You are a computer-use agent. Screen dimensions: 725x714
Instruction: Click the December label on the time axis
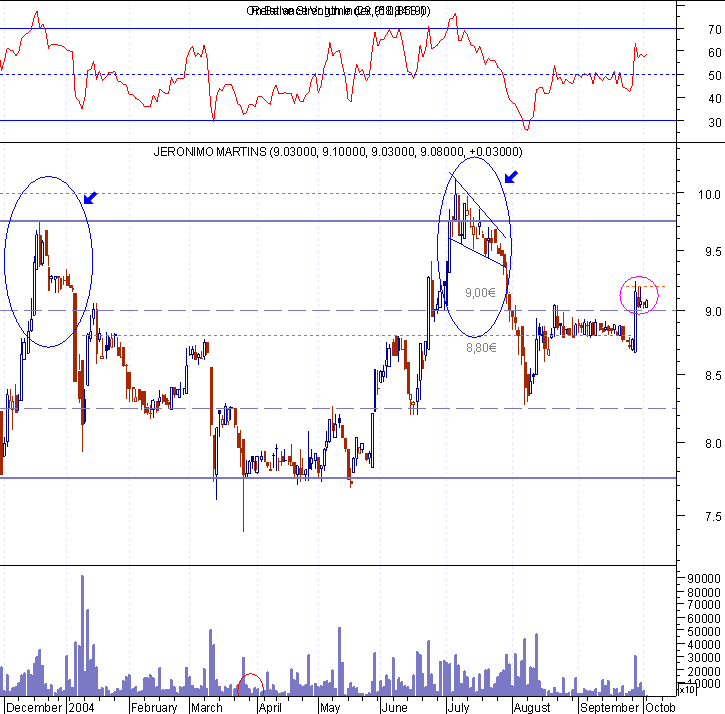coord(34,708)
